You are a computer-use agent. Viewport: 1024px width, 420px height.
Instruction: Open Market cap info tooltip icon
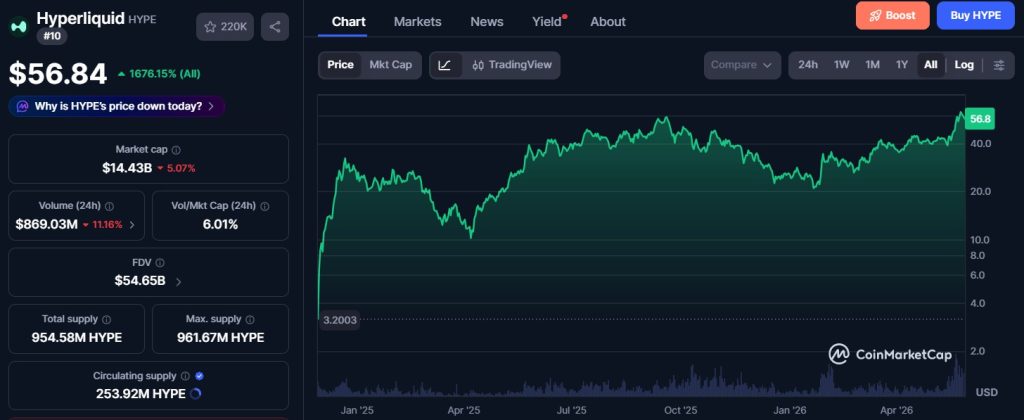176,150
